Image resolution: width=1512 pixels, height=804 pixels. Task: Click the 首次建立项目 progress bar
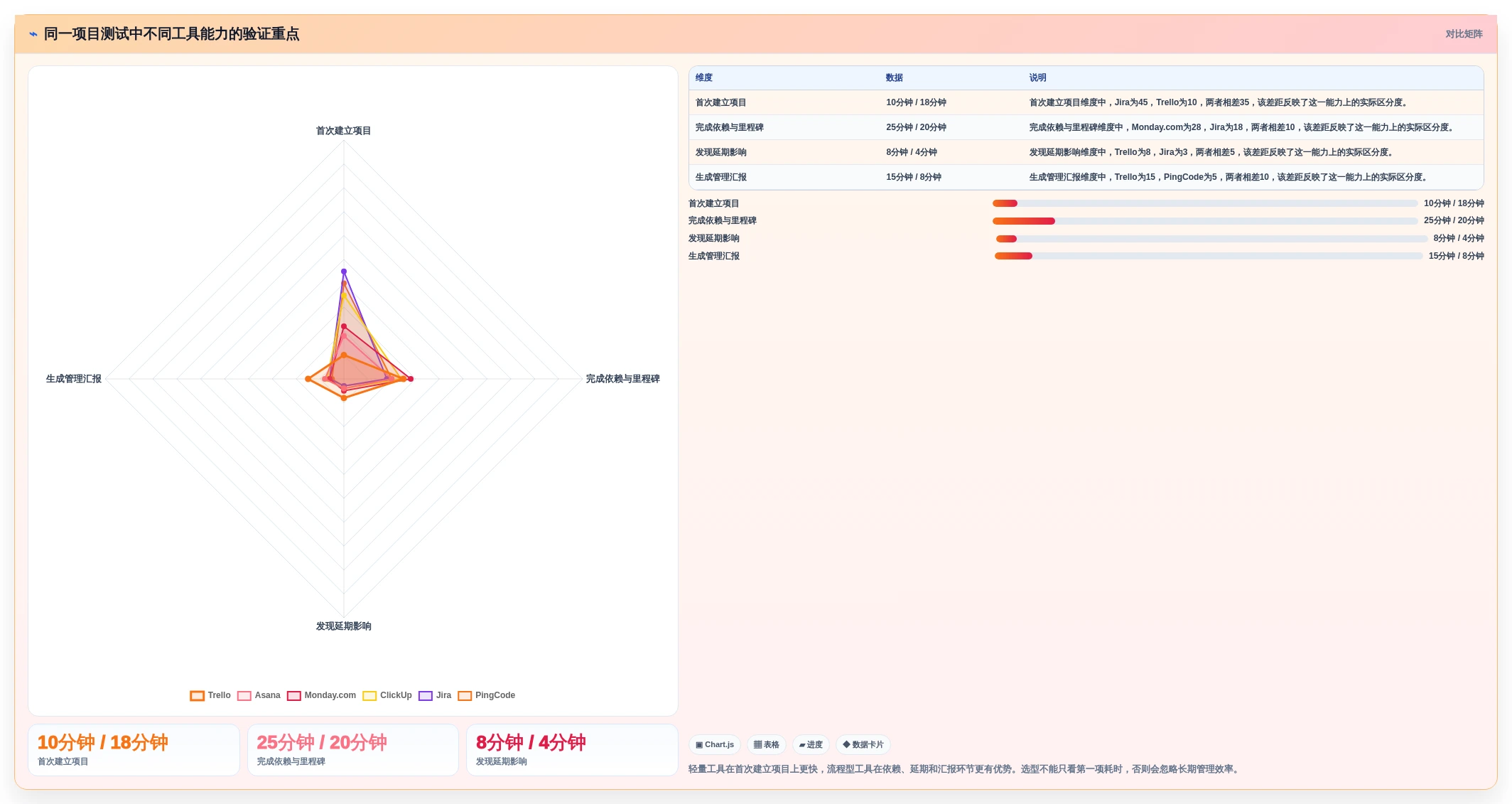coord(1205,203)
